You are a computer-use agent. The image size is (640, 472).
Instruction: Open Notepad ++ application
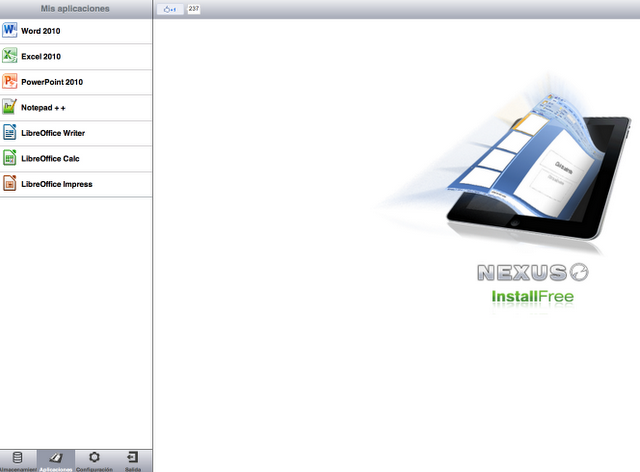coord(76,108)
